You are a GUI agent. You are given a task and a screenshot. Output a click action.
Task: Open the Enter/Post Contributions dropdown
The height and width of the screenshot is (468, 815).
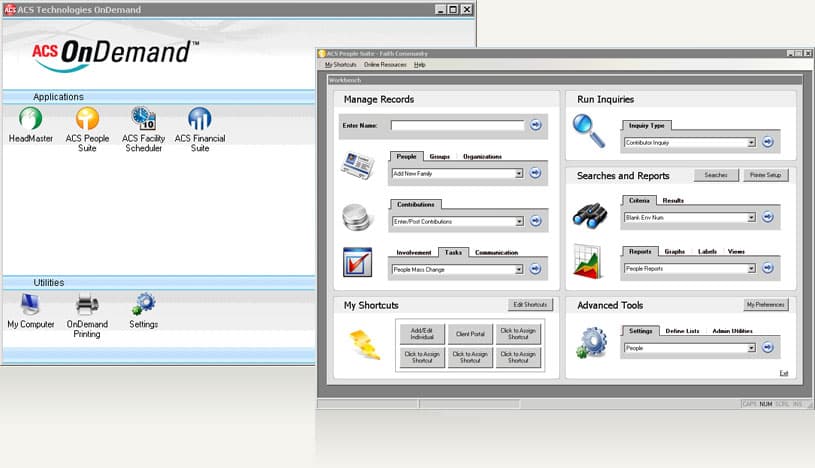[519, 221]
